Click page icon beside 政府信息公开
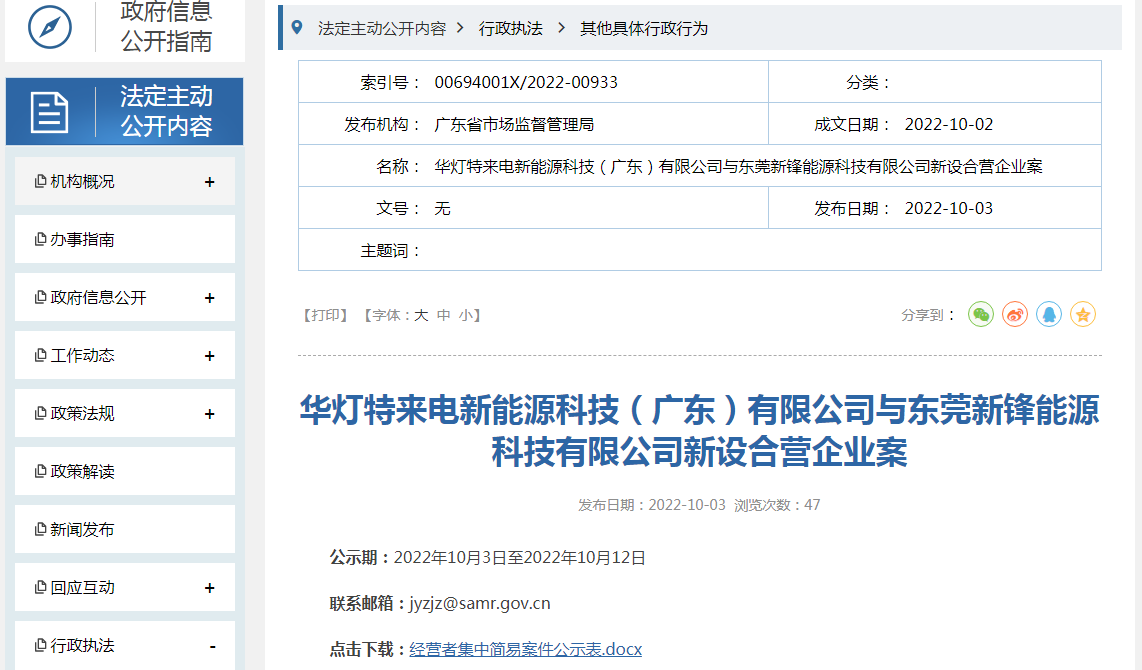 click(41, 297)
